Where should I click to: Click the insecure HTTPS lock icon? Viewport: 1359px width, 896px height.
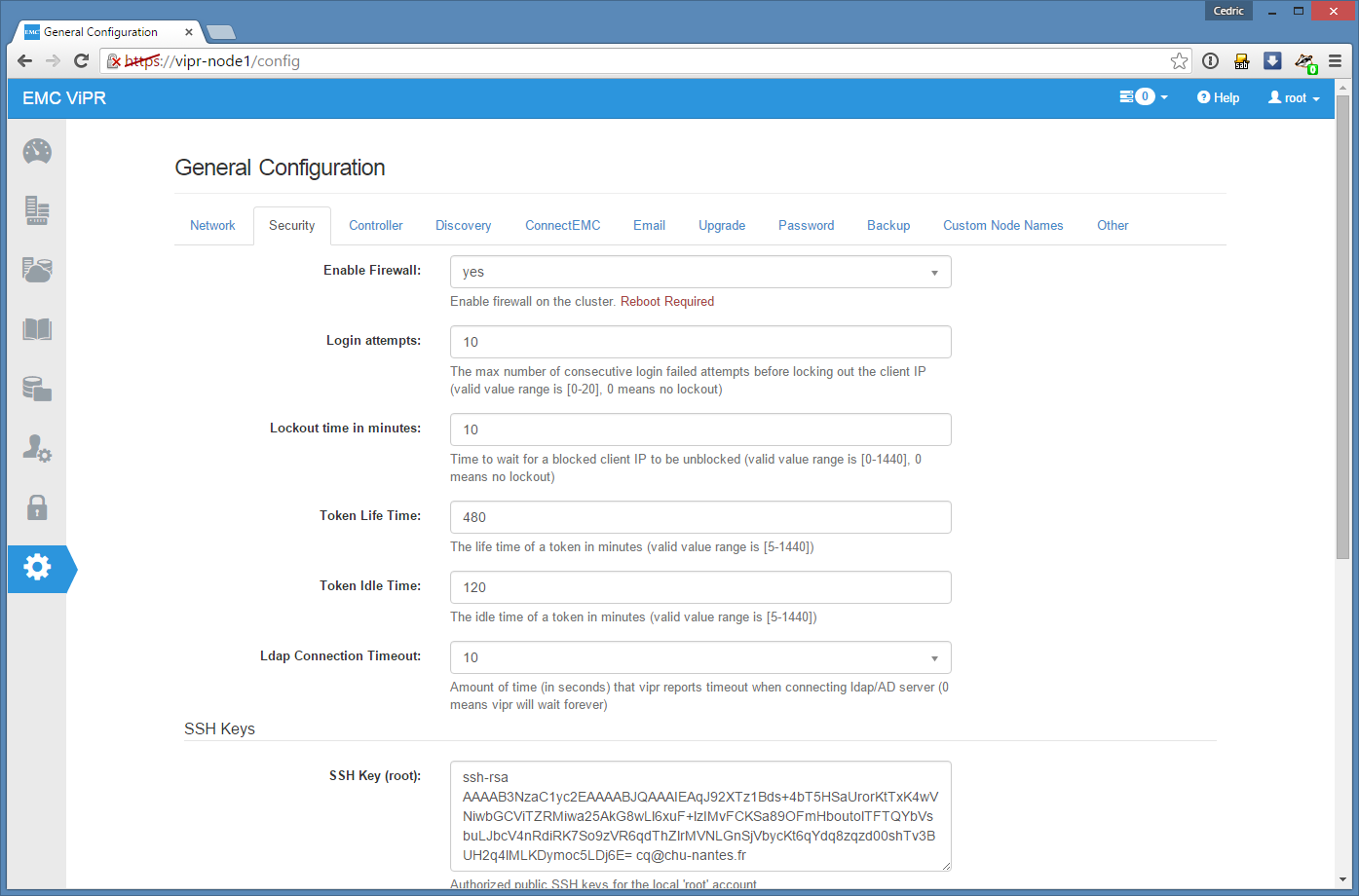114,60
